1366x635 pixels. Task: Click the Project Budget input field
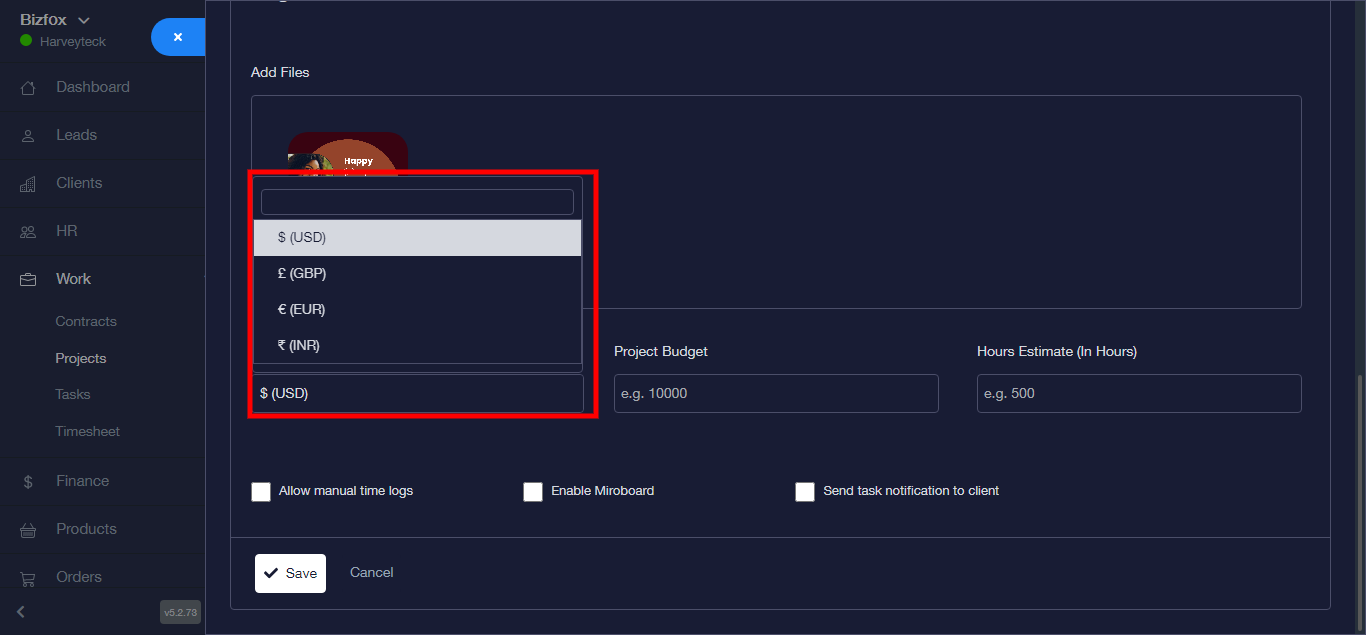776,394
